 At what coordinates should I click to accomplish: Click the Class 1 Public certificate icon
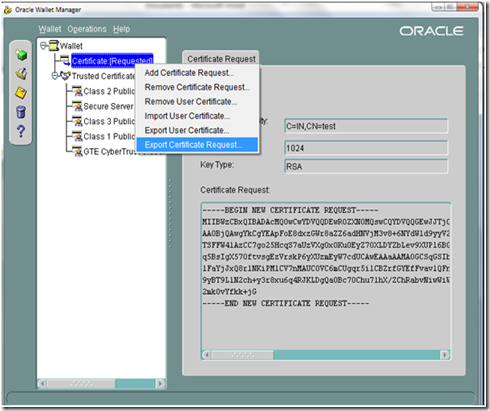77,136
